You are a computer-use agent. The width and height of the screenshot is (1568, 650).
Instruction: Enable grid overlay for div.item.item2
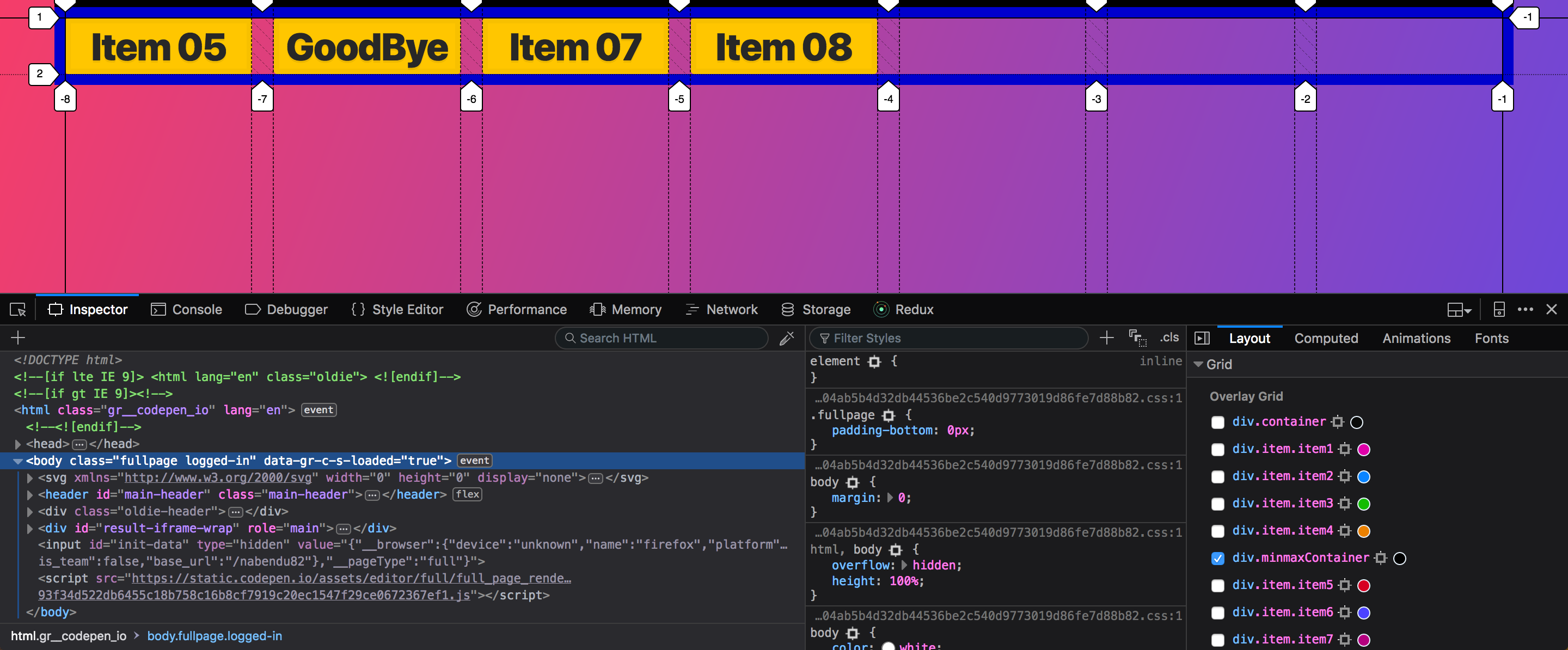1217,476
